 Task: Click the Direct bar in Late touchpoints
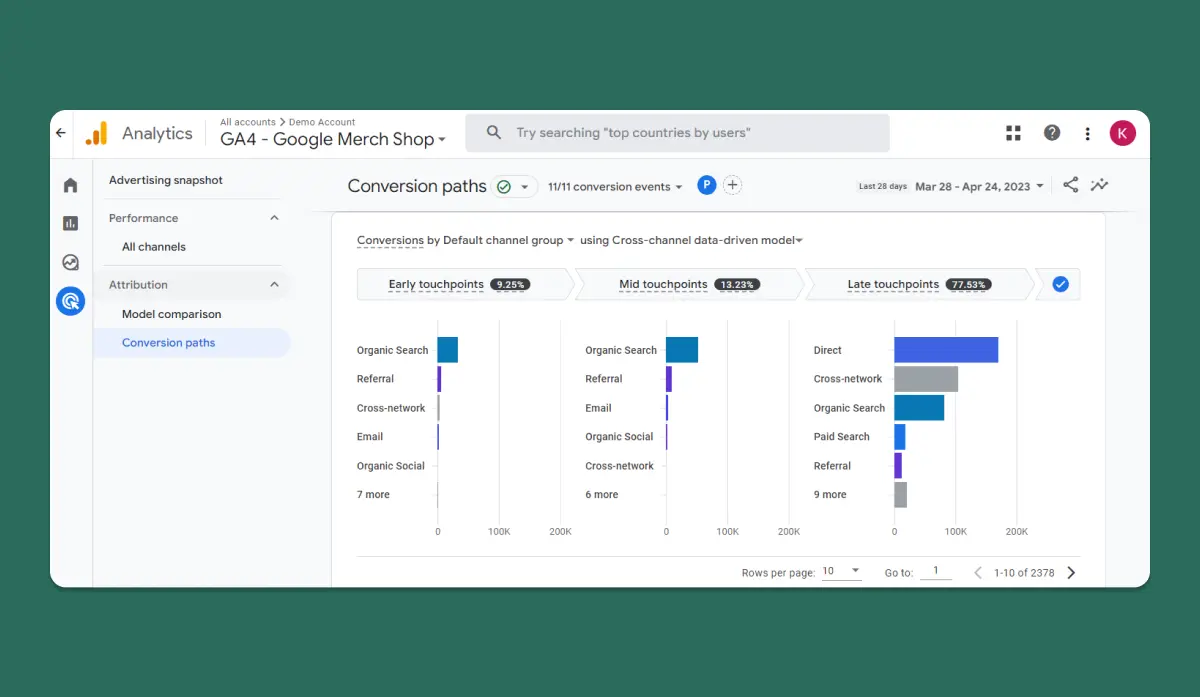(946, 350)
